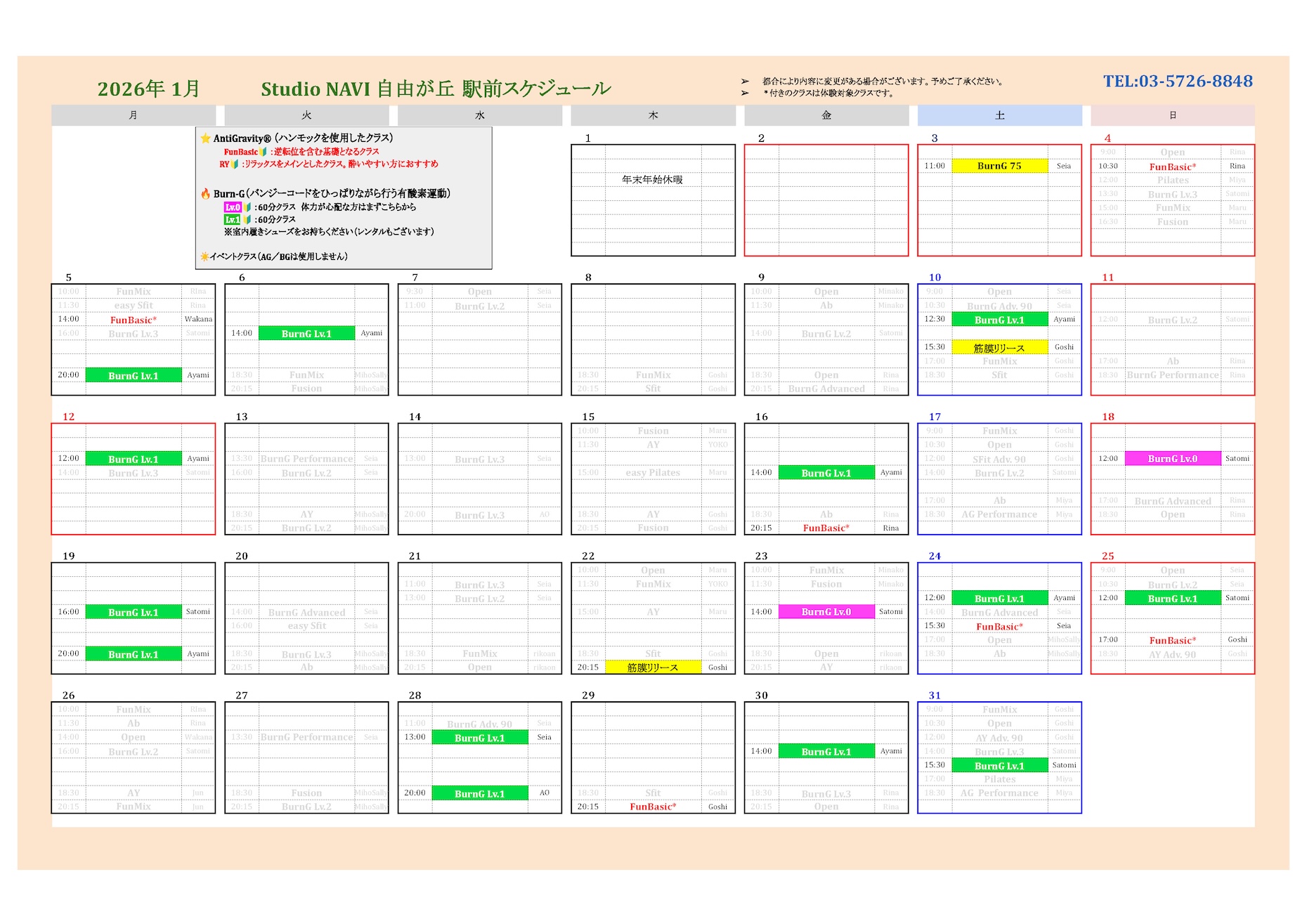This screenshot has height=924, width=1307.
Task: Click the first arrow bullet in header notes
Action: [745, 82]
